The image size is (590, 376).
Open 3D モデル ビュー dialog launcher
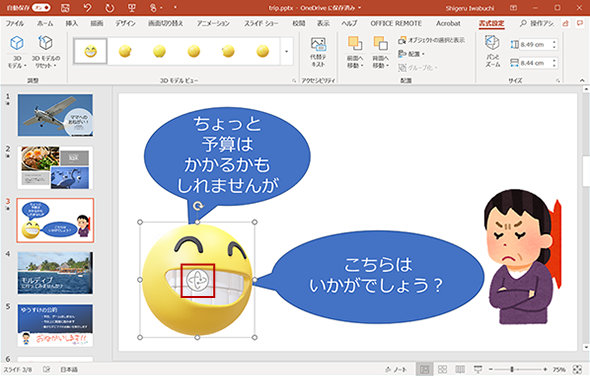(x=294, y=80)
